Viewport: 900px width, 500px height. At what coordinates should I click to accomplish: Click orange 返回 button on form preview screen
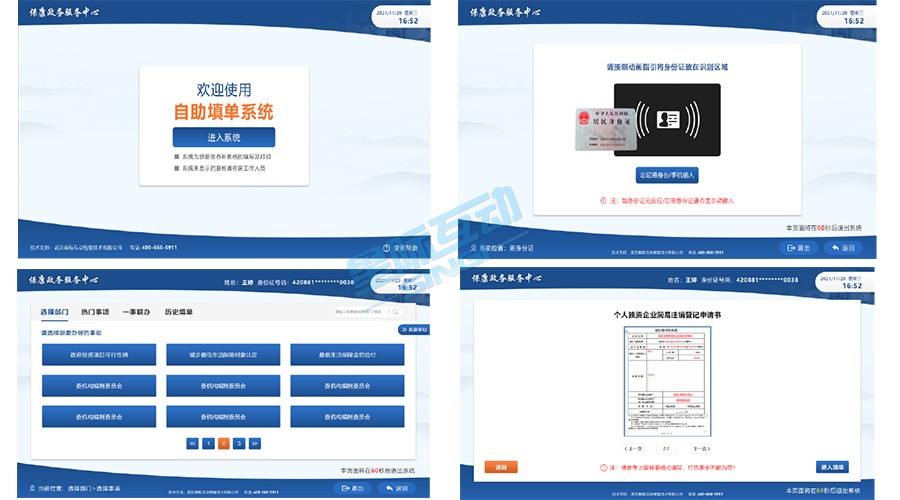[501, 467]
